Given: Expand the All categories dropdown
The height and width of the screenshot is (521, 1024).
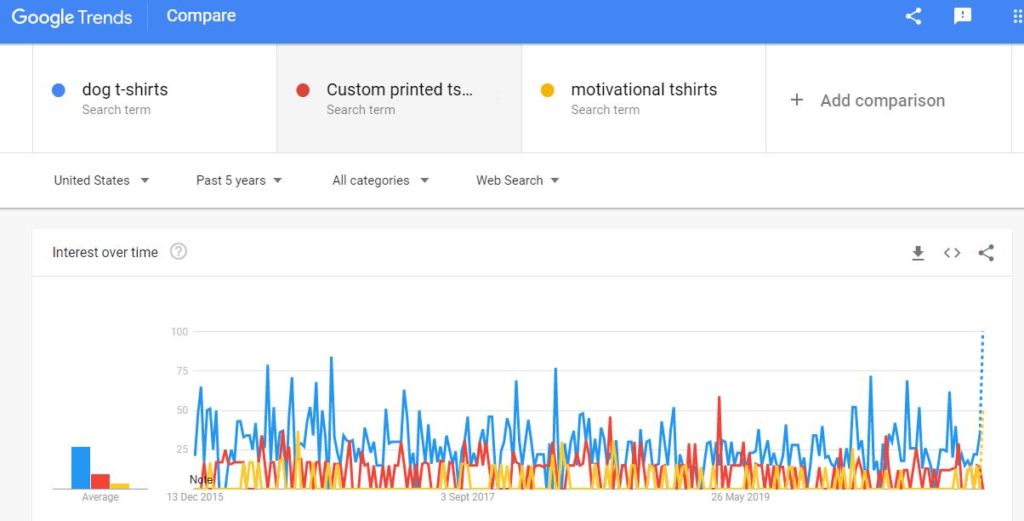Looking at the screenshot, I should pos(380,180).
